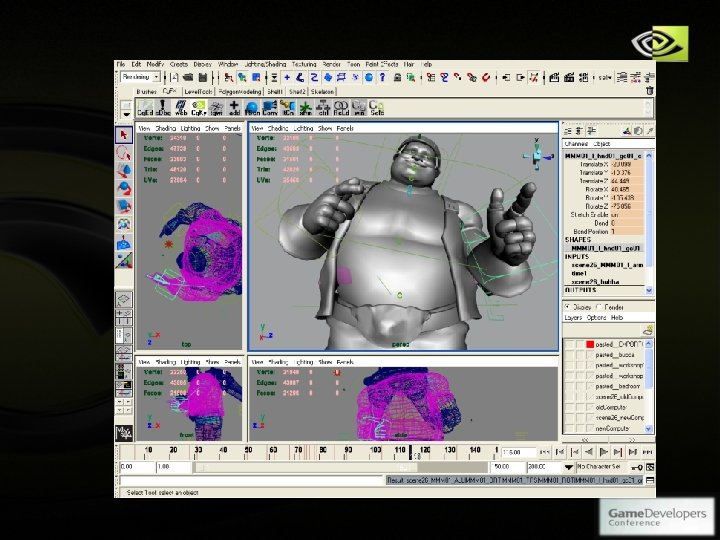Select the arrow Select tool in toolbox

(x=124, y=135)
